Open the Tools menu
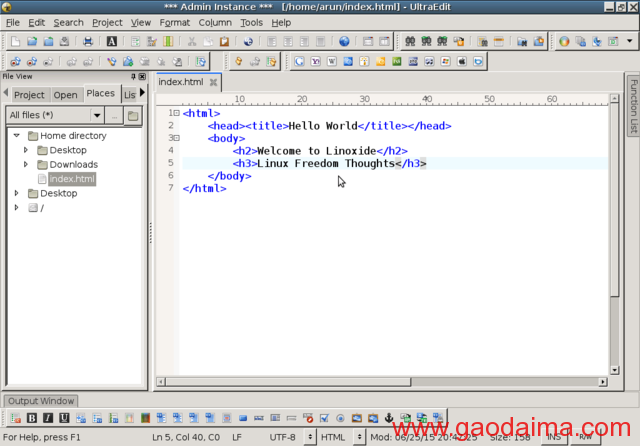This screenshot has width=640, height=446. [251, 22]
